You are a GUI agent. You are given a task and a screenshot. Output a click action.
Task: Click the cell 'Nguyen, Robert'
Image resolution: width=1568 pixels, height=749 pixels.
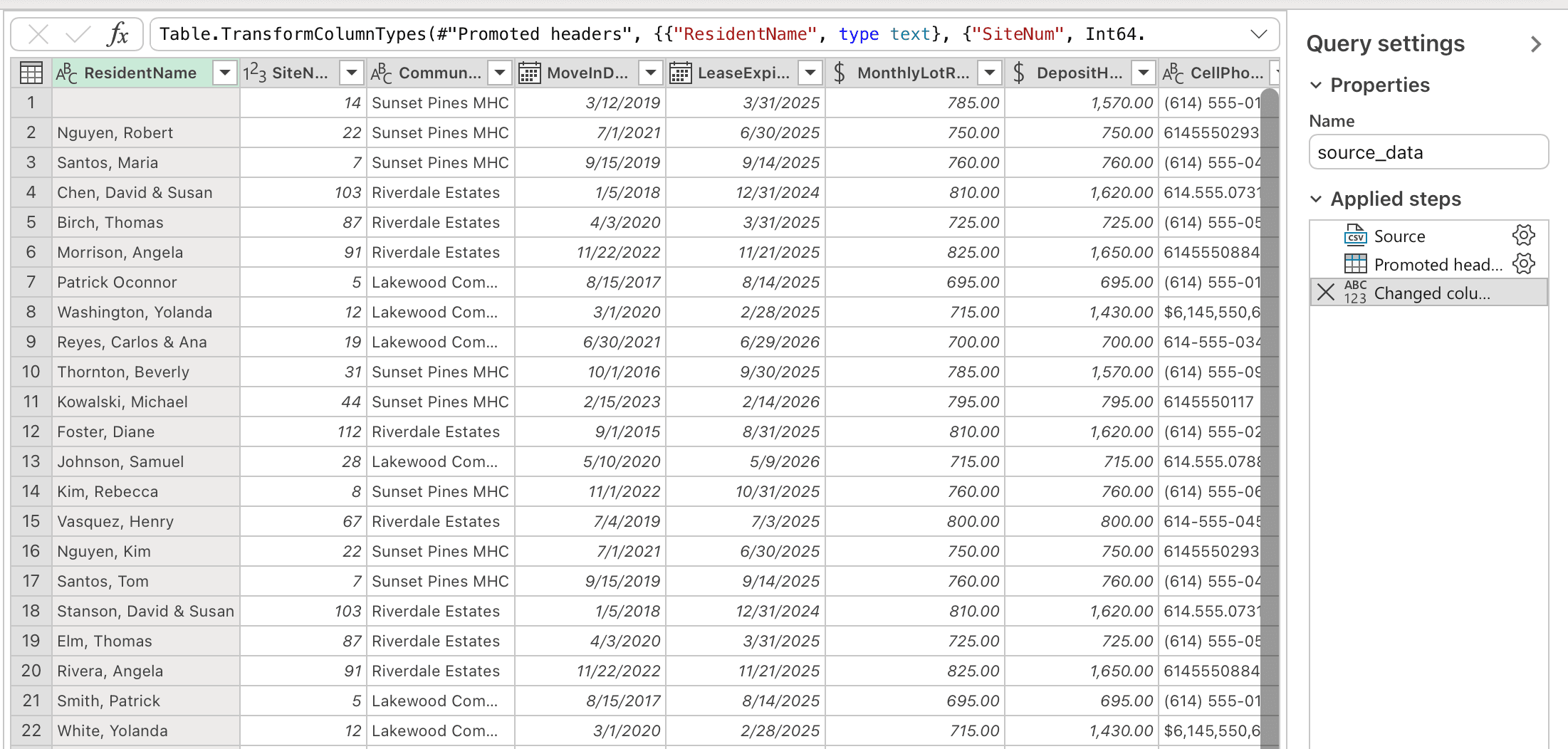coord(146,132)
